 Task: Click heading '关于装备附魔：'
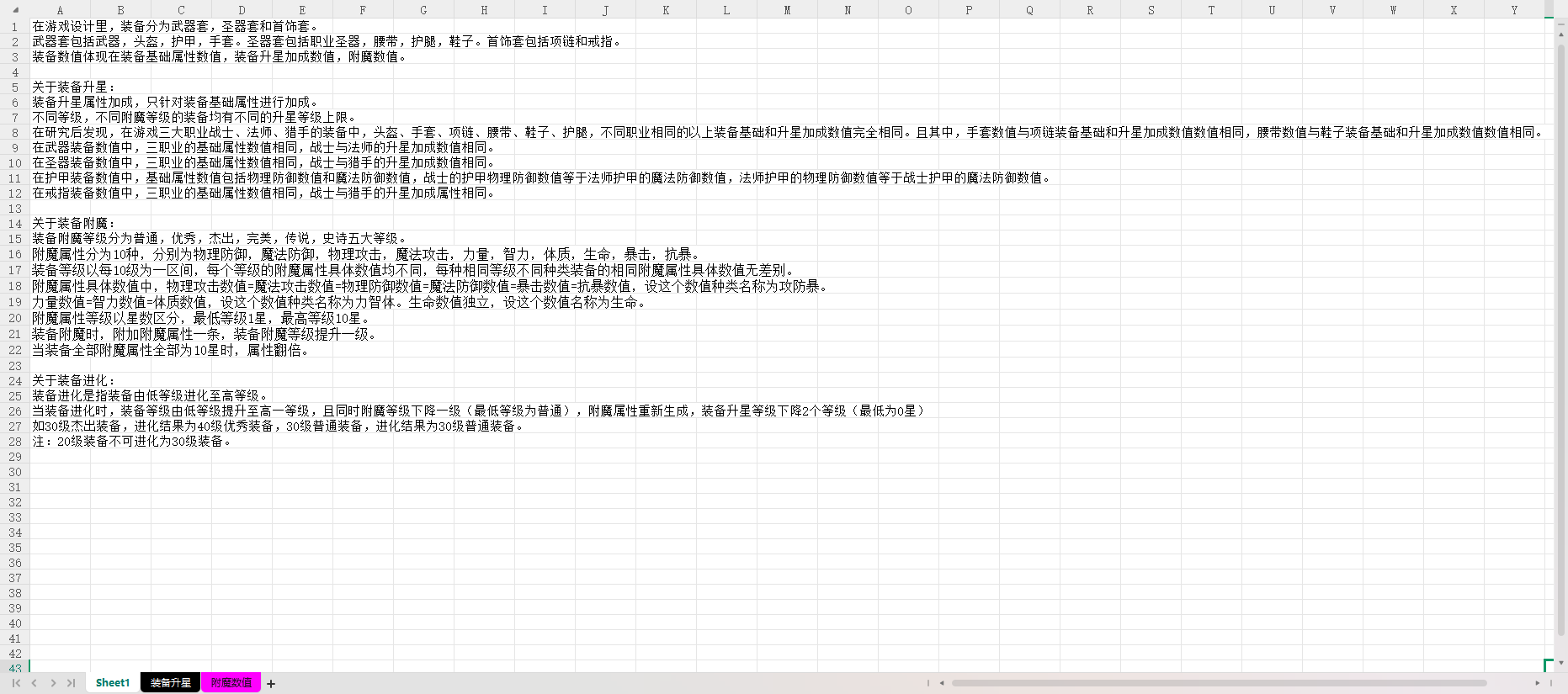(74, 224)
